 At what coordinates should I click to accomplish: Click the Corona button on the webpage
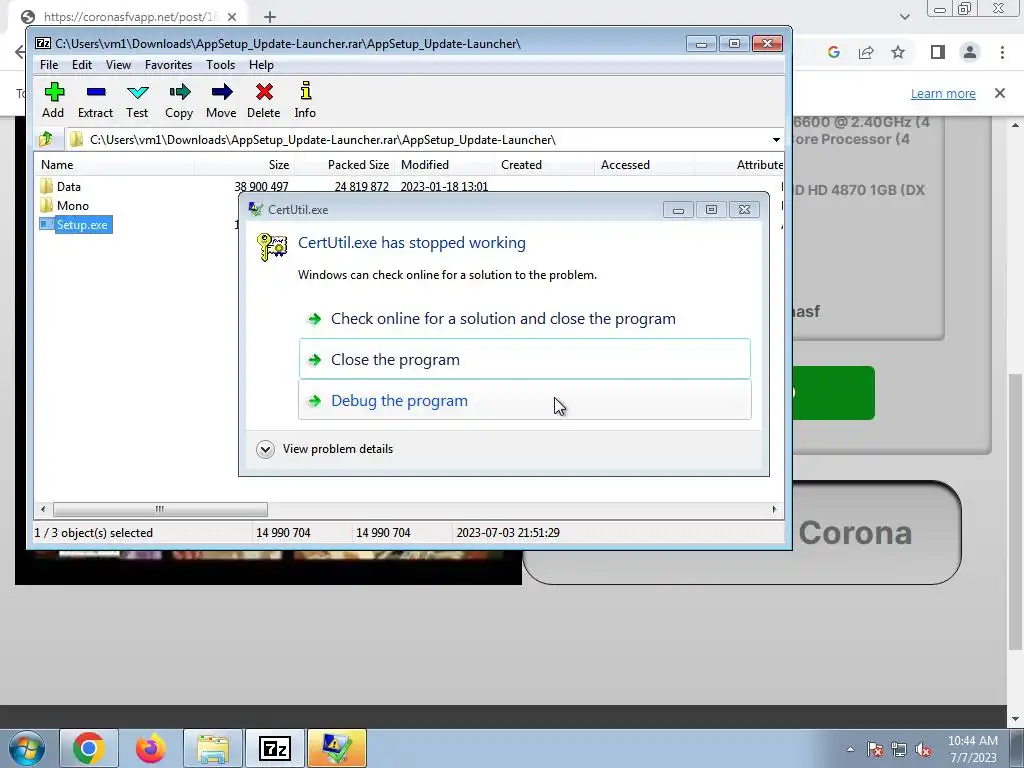pyautogui.click(x=855, y=533)
